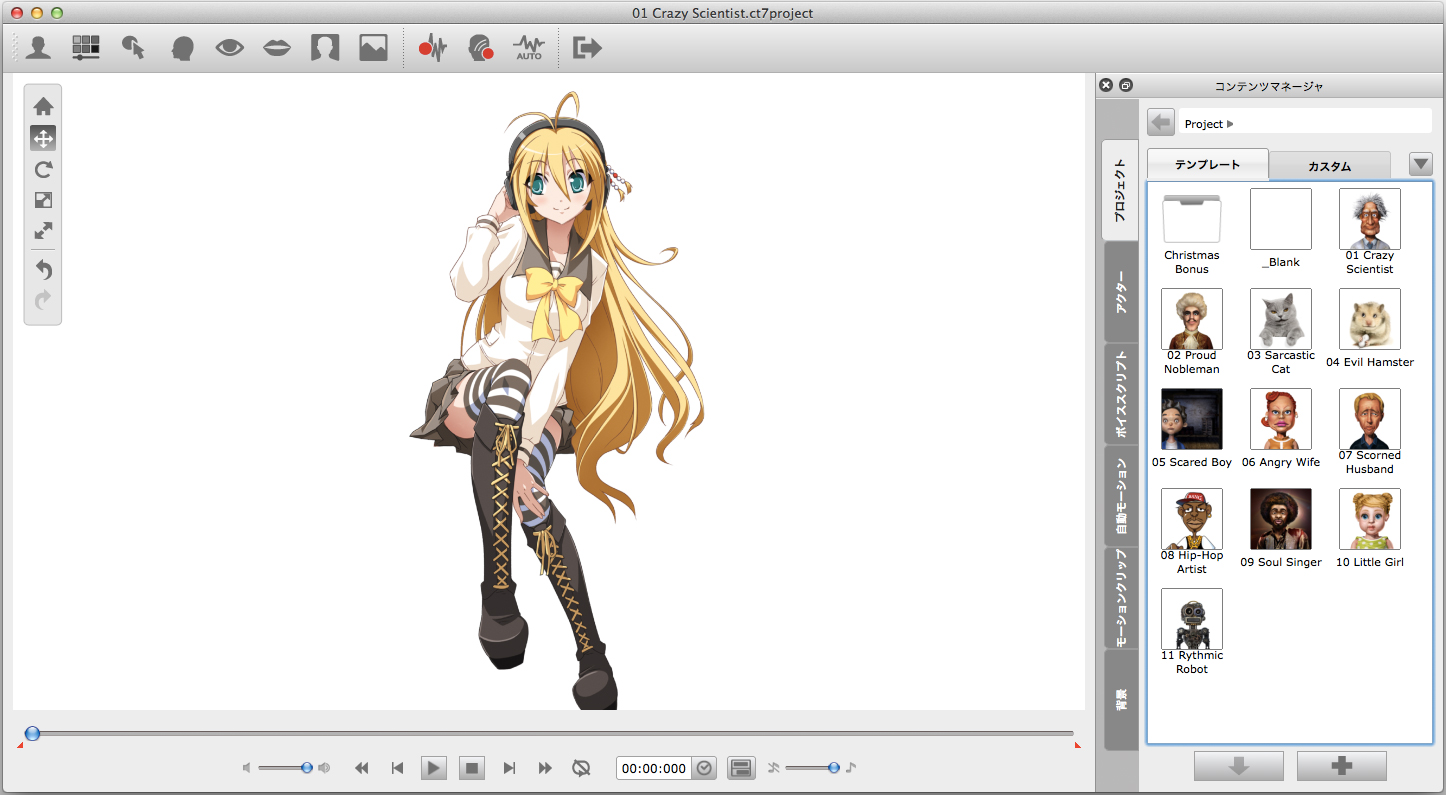Open the プロジェクト side tab
Screen dimensions: 1446x795
[1120, 190]
